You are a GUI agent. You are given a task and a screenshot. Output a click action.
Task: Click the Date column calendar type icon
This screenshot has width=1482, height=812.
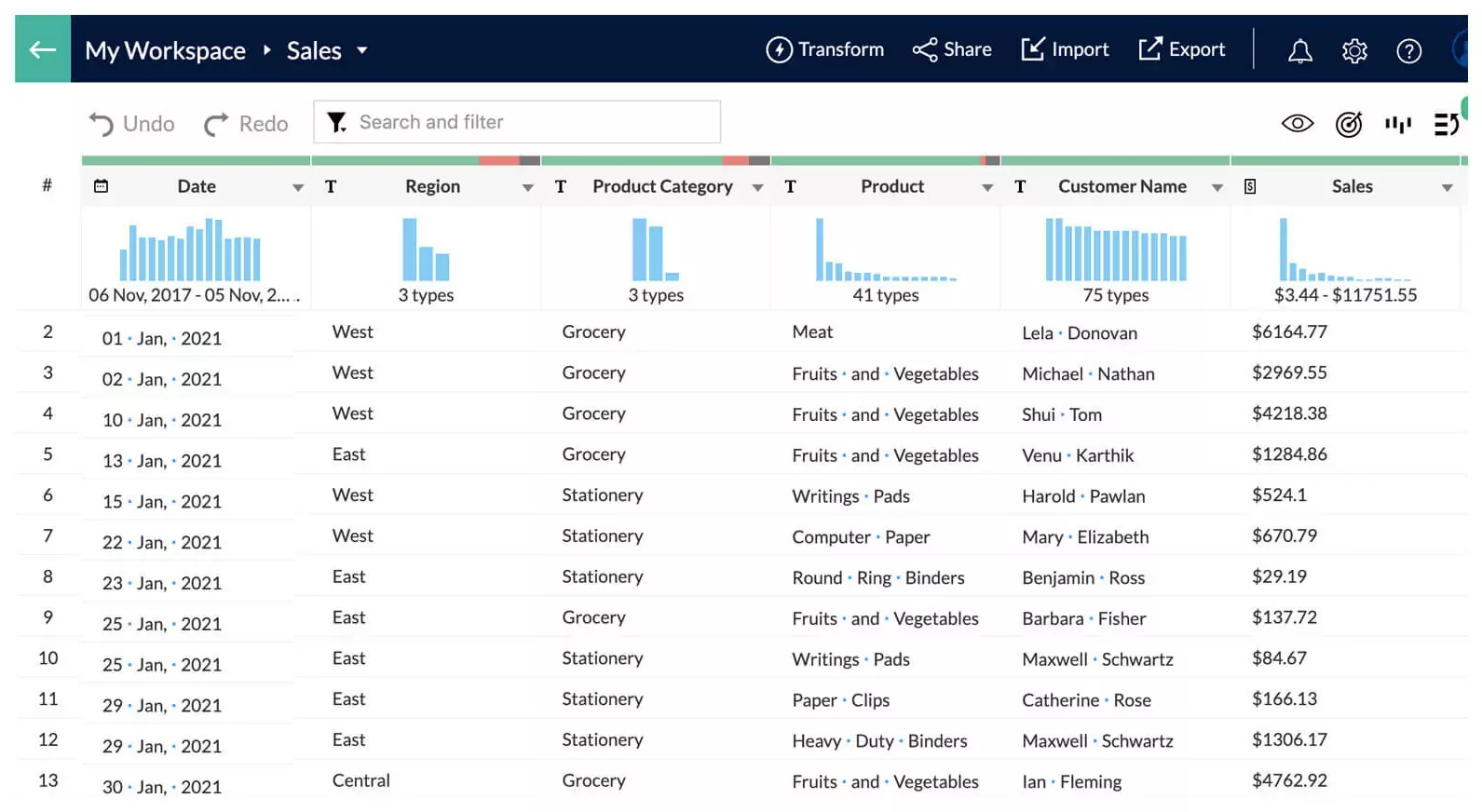click(102, 186)
